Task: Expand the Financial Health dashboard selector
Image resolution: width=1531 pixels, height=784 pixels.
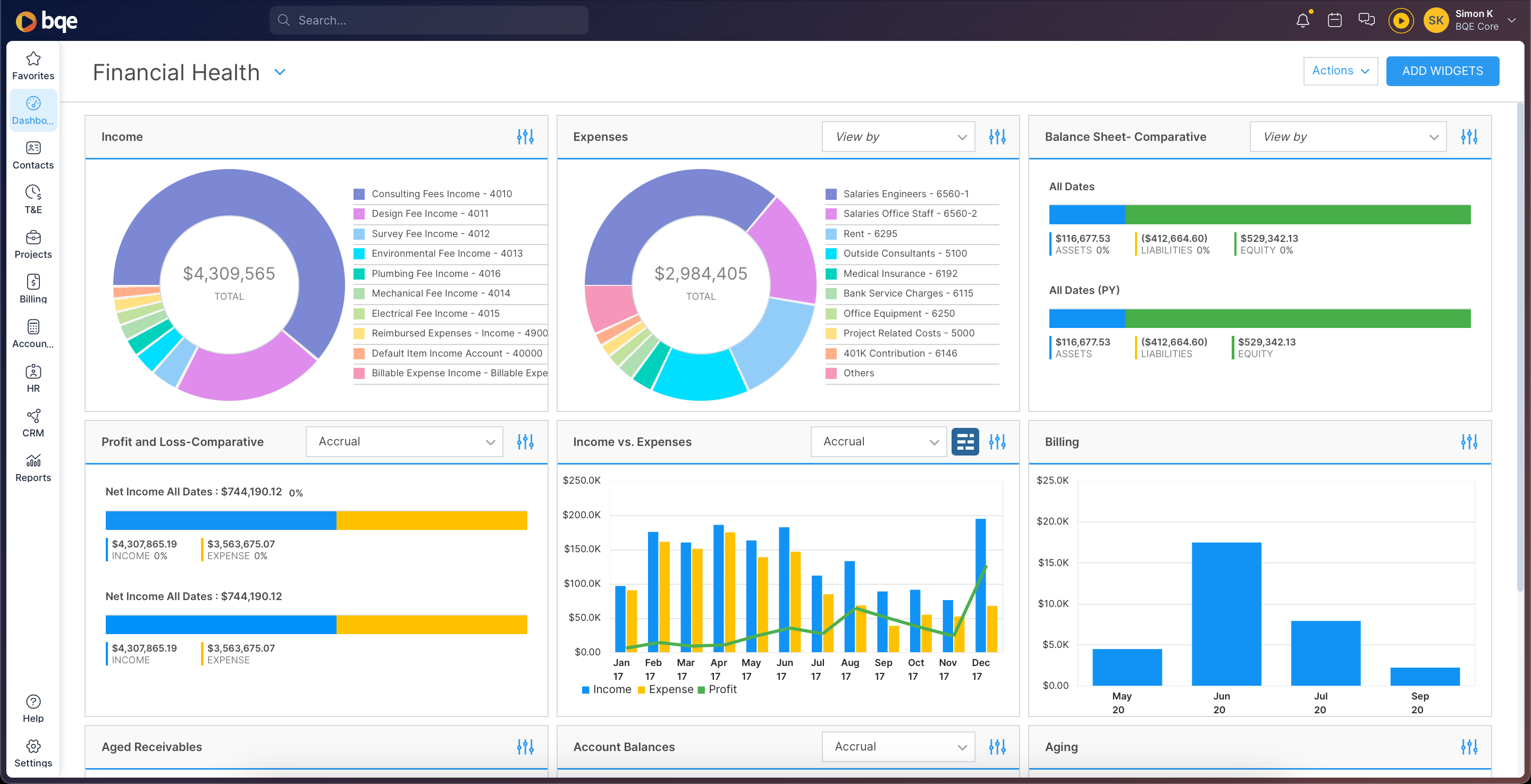Action: pos(280,71)
